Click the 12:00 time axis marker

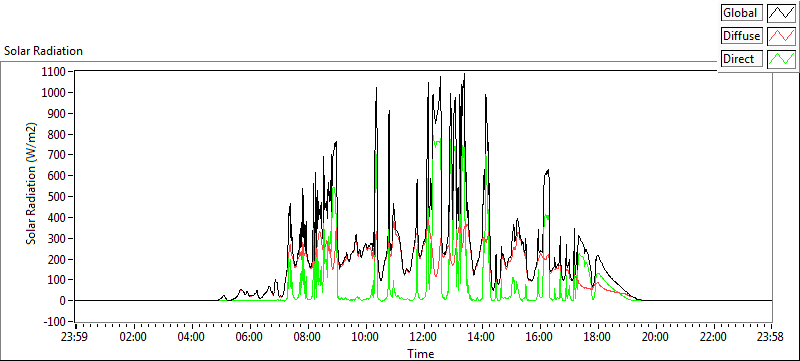pos(423,337)
